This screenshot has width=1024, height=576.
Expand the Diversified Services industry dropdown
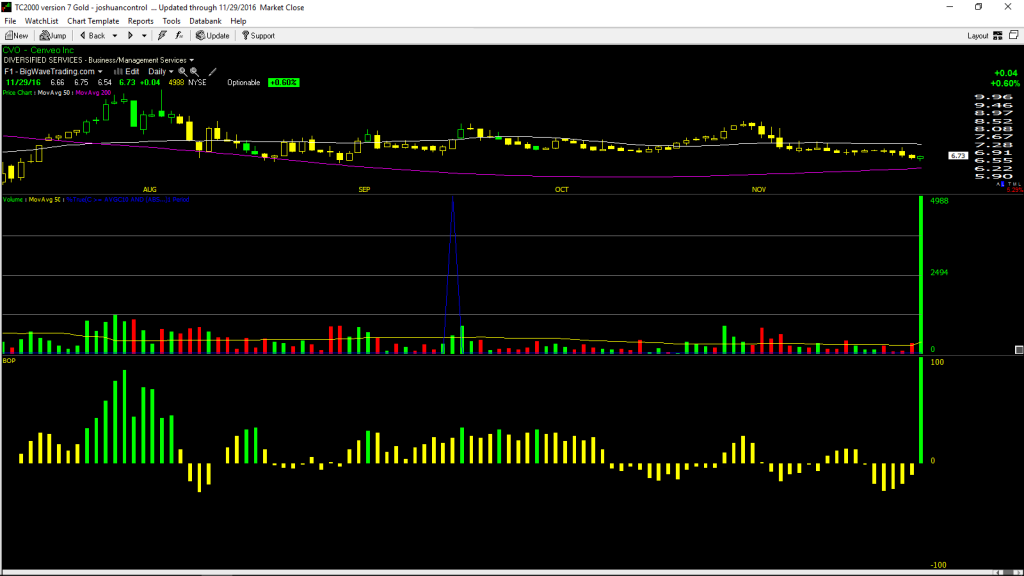pyautogui.click(x=191, y=60)
